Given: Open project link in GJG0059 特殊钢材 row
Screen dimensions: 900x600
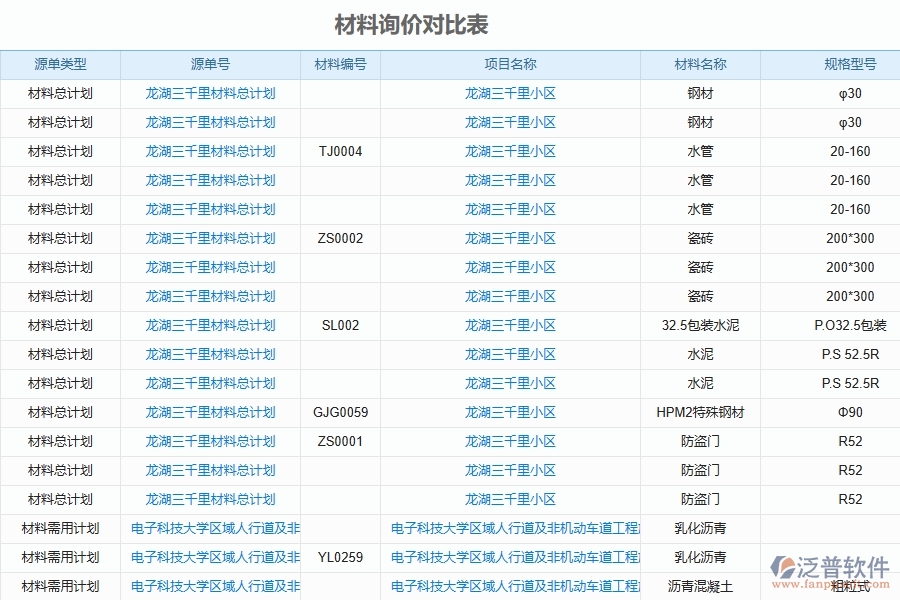Looking at the screenshot, I should [510, 412].
